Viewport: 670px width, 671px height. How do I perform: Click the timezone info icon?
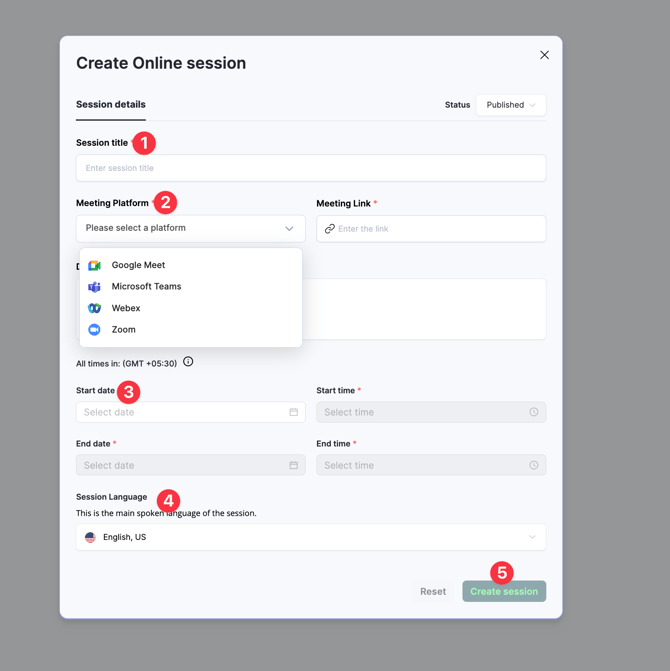(188, 362)
